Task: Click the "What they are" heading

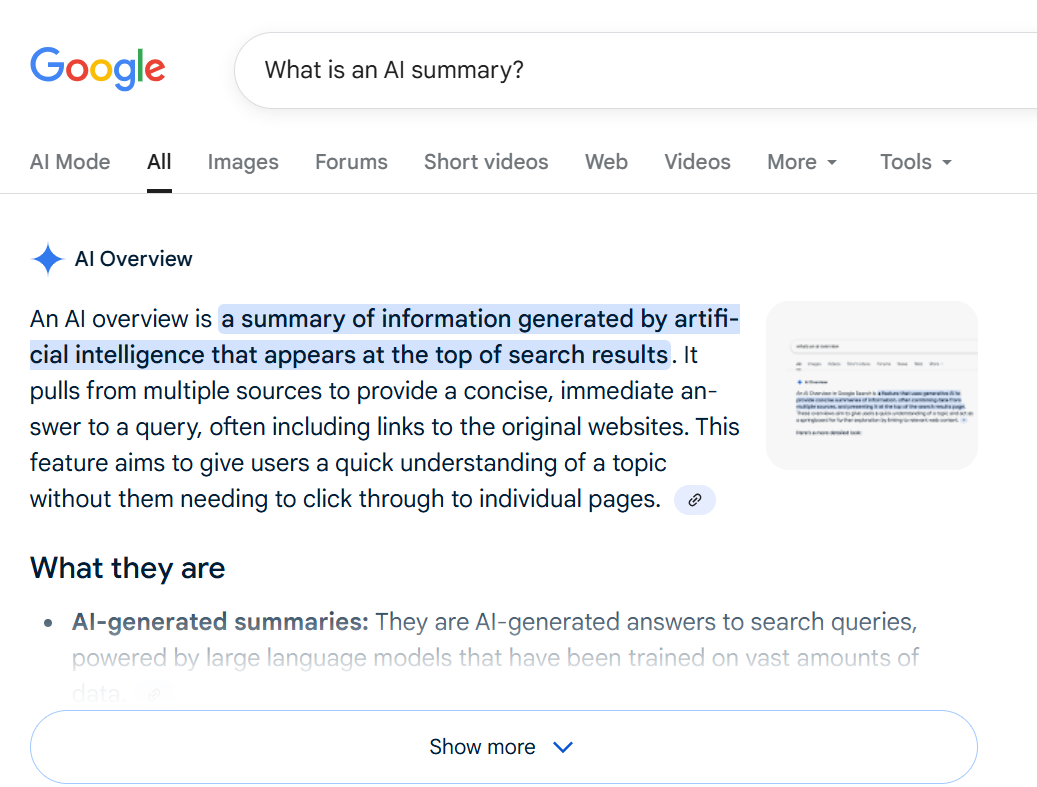Action: [x=128, y=568]
